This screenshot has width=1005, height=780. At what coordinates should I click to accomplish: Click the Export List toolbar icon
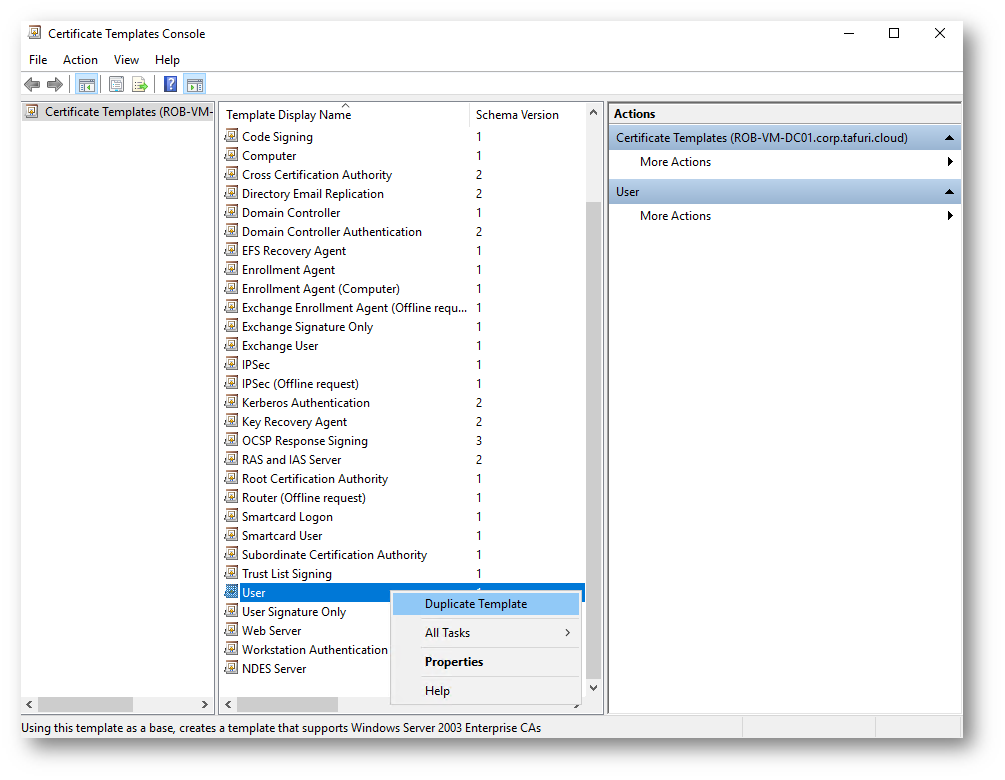pyautogui.click(x=140, y=85)
